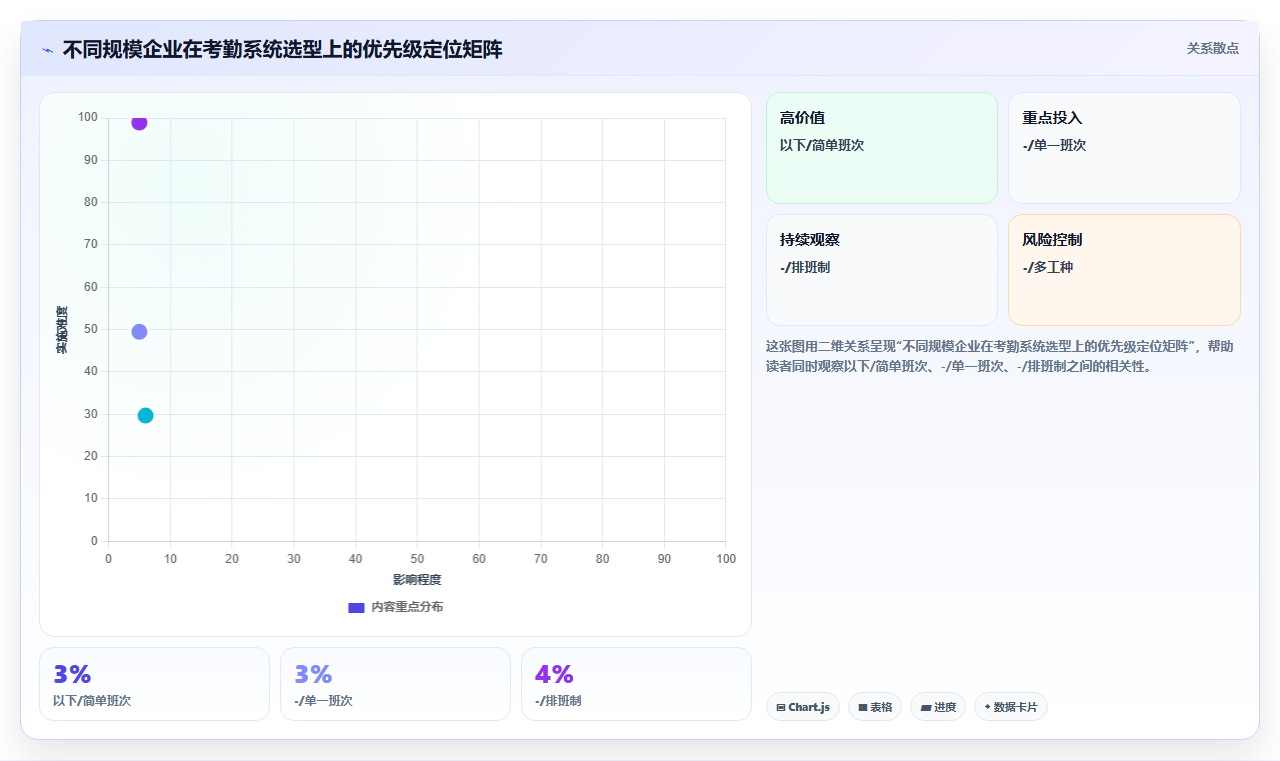
Task: Click the -/多工种 text in 风险控制 card
Action: [1048, 267]
